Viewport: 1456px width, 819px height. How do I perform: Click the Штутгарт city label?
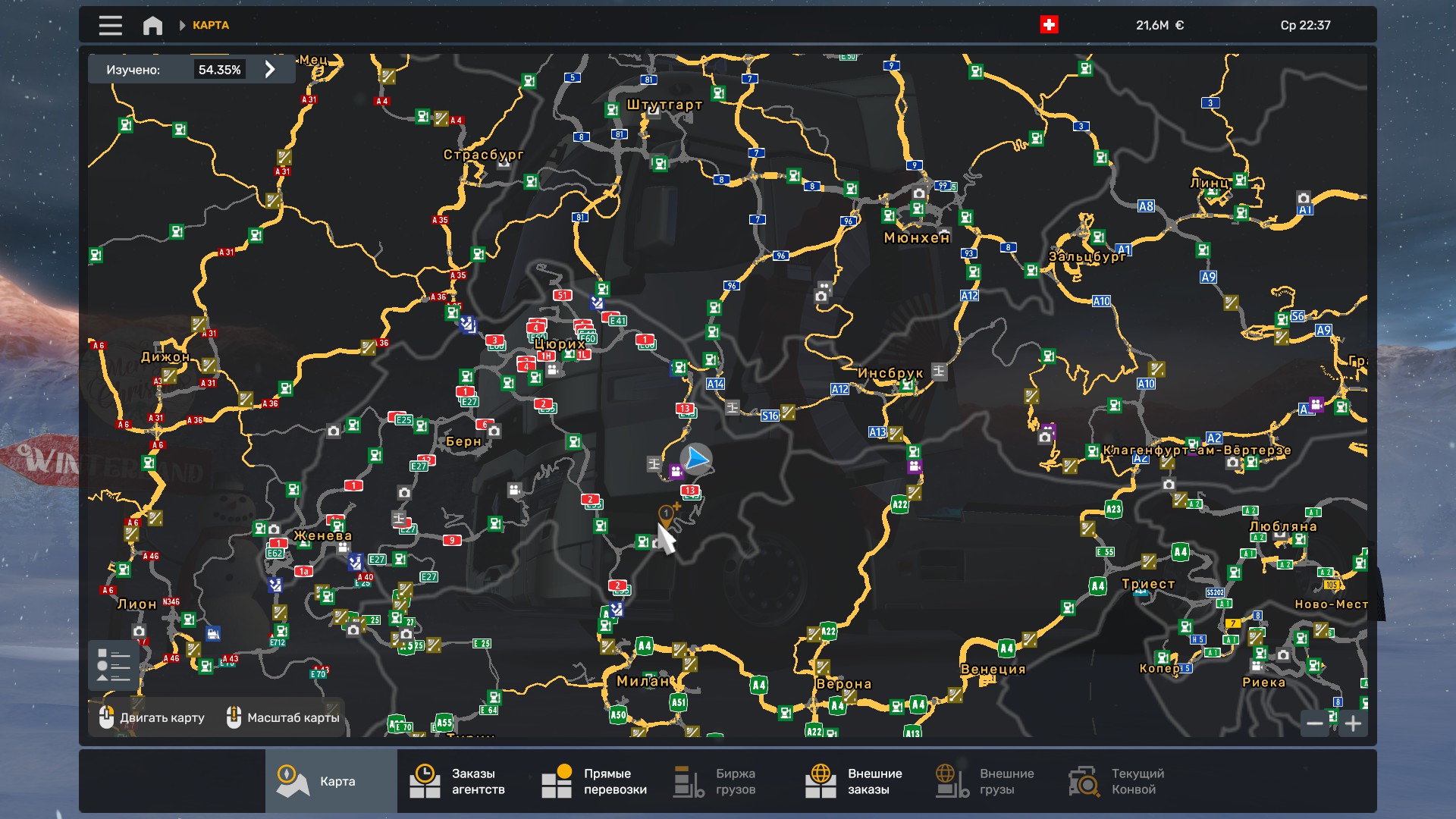pos(664,105)
